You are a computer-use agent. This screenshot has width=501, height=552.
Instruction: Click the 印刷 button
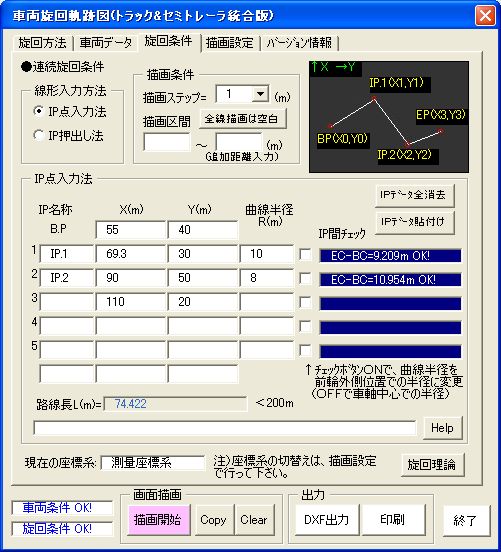click(393, 520)
